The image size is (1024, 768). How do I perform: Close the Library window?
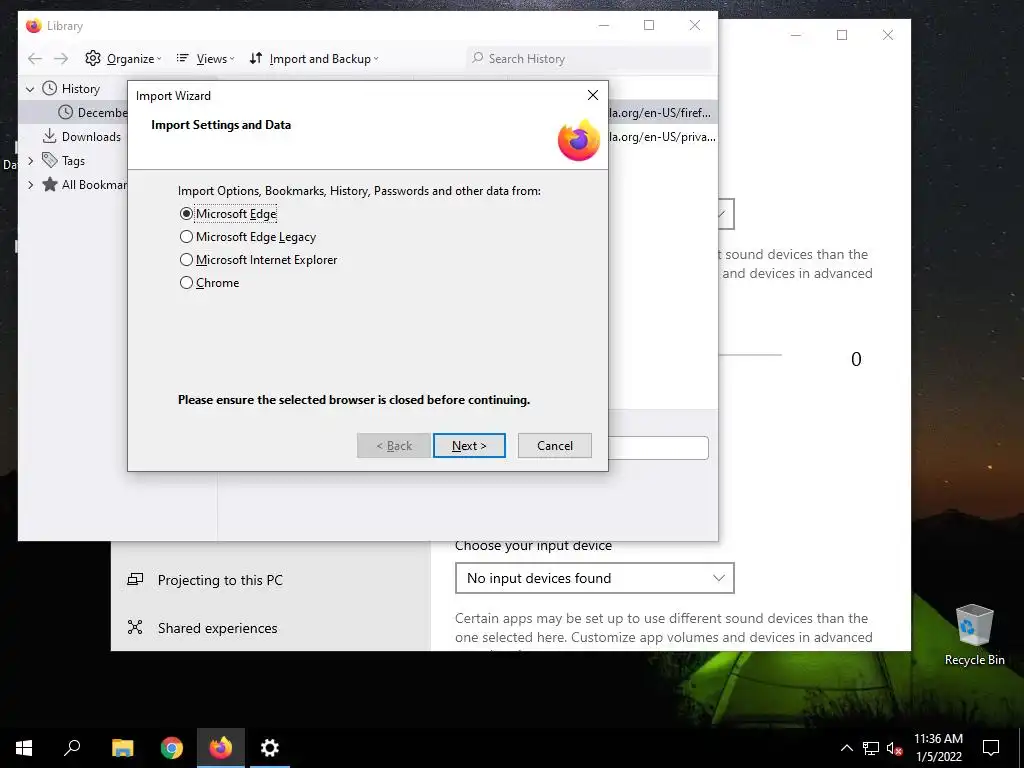click(x=695, y=25)
